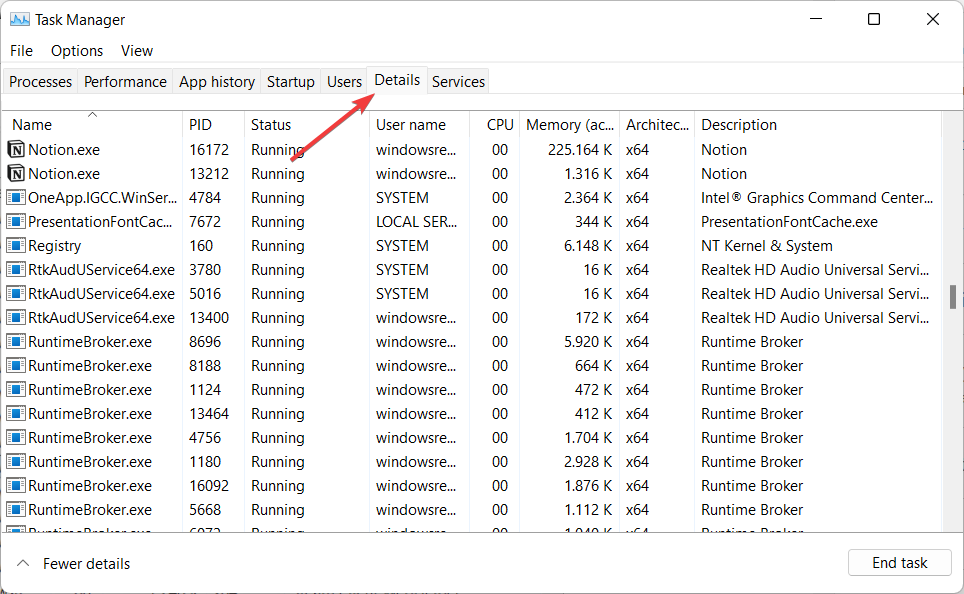Sort by the Architecture column header
The height and width of the screenshot is (594, 964).
coord(657,124)
